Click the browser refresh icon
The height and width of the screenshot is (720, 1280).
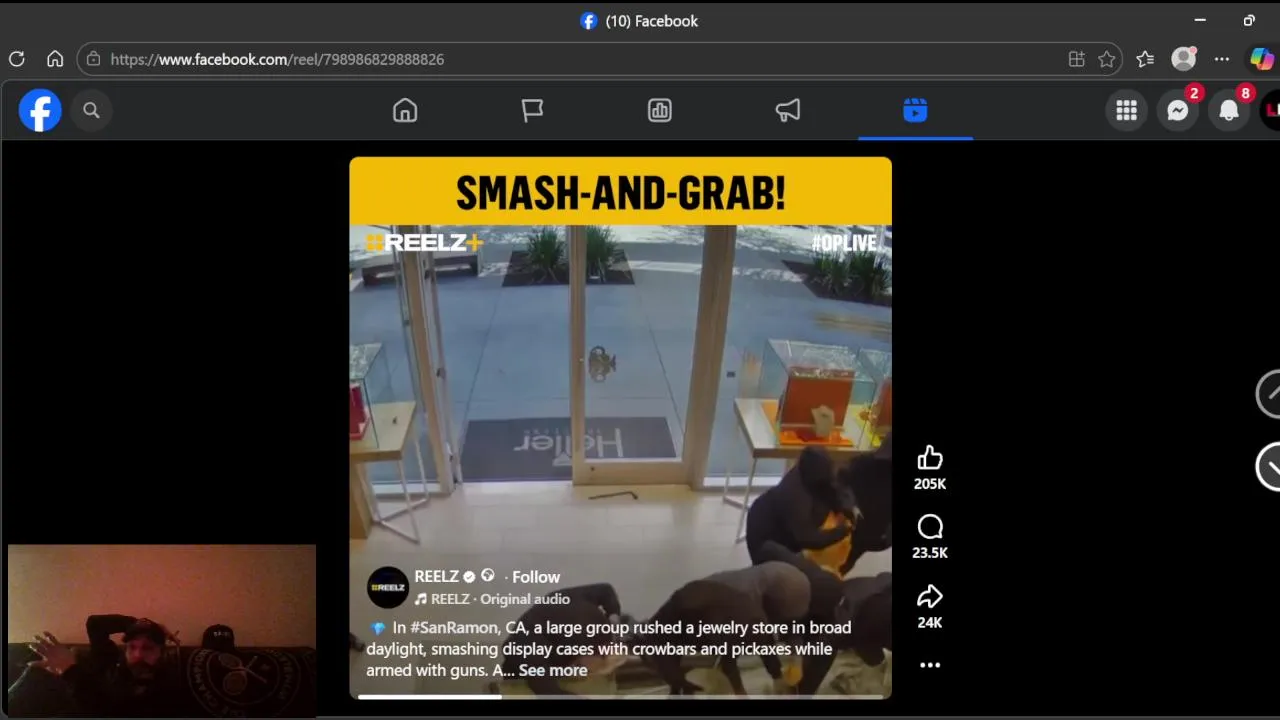pyautogui.click(x=16, y=59)
